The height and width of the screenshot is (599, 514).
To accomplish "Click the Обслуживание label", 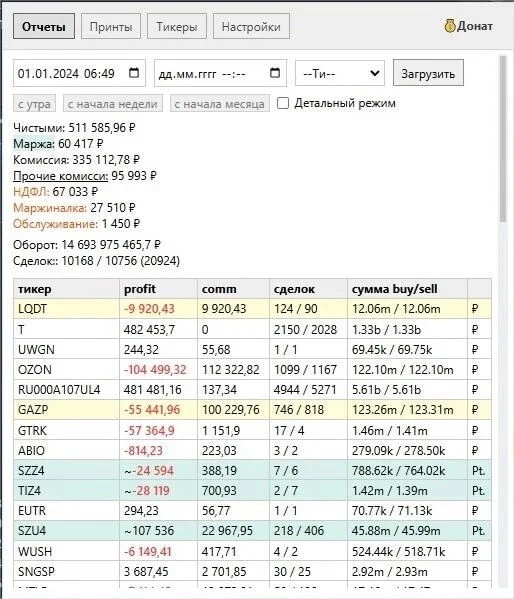I will coord(55,224).
